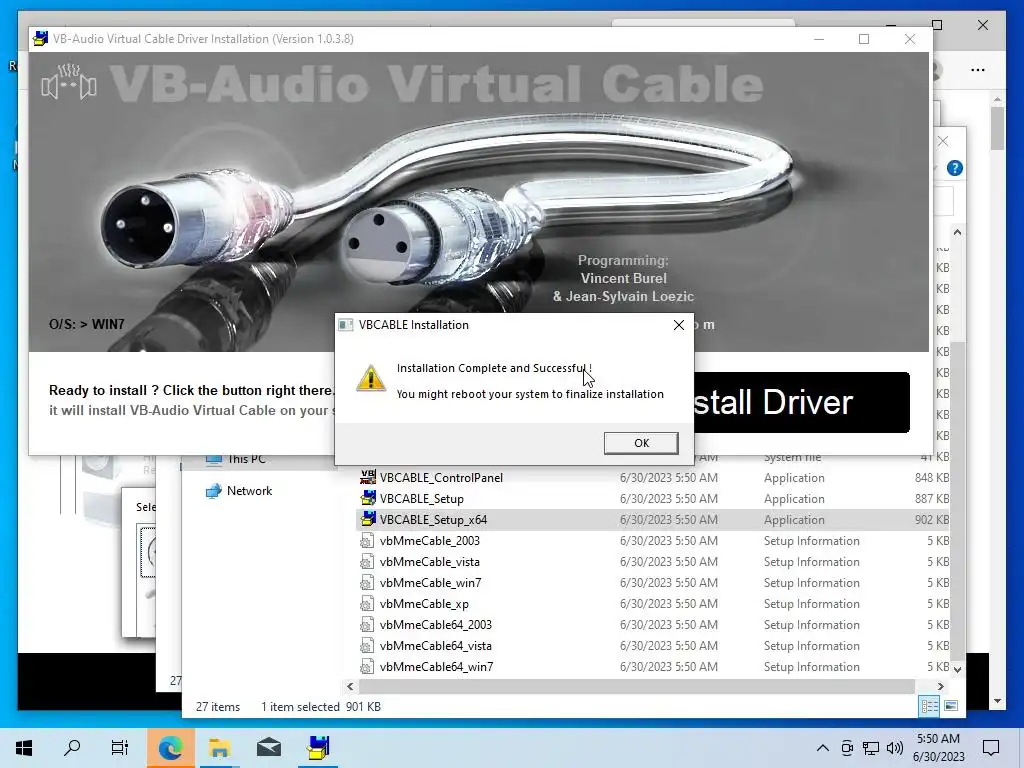Viewport: 1024px width, 768px height.
Task: Open the taskbar clock showing 5:50 AM
Action: [x=938, y=748]
